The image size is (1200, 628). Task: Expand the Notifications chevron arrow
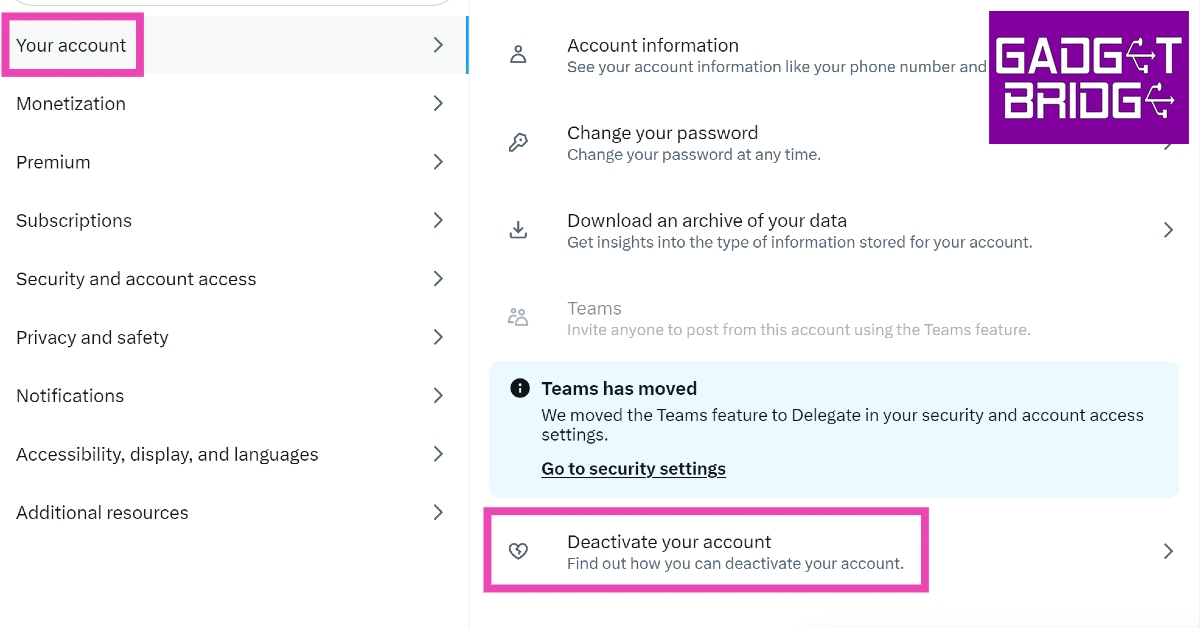[438, 396]
